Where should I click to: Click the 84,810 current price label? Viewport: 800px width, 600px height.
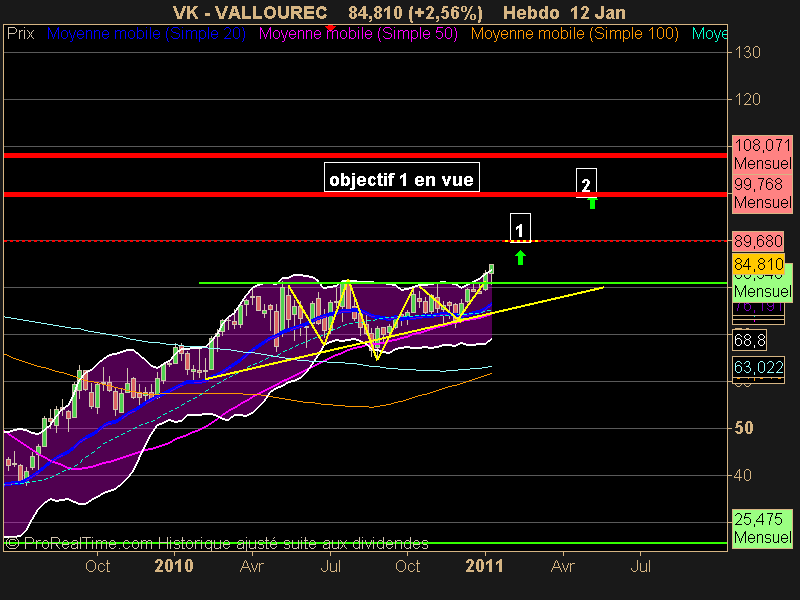click(x=758, y=264)
